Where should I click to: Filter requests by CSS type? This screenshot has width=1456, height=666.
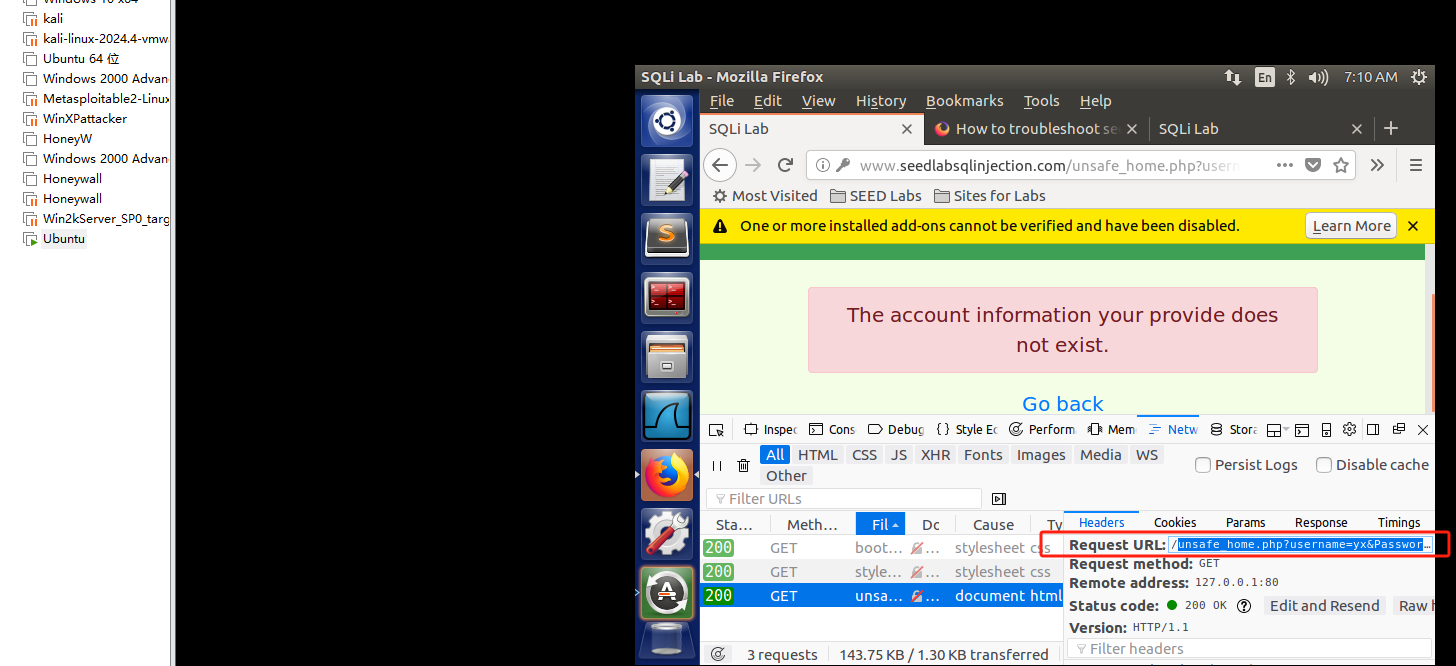click(864, 455)
